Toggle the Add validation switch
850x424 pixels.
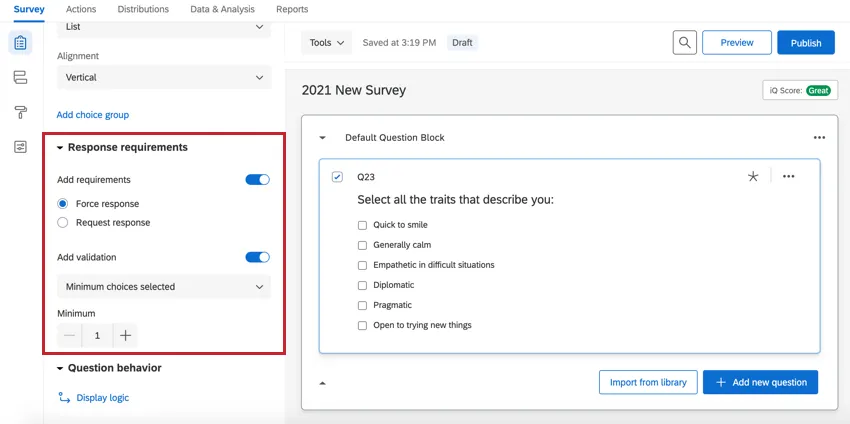pyautogui.click(x=257, y=257)
